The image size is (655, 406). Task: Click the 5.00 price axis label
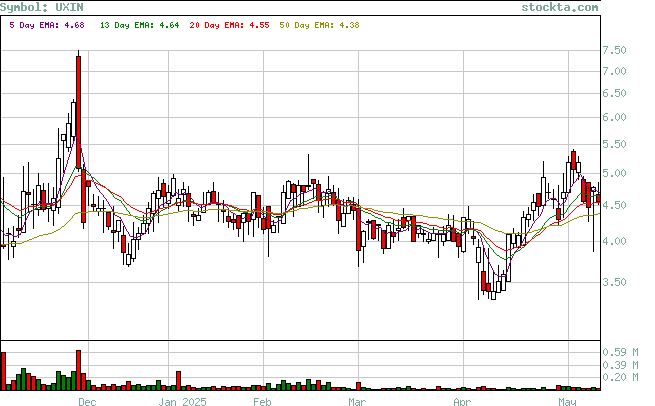pos(614,173)
